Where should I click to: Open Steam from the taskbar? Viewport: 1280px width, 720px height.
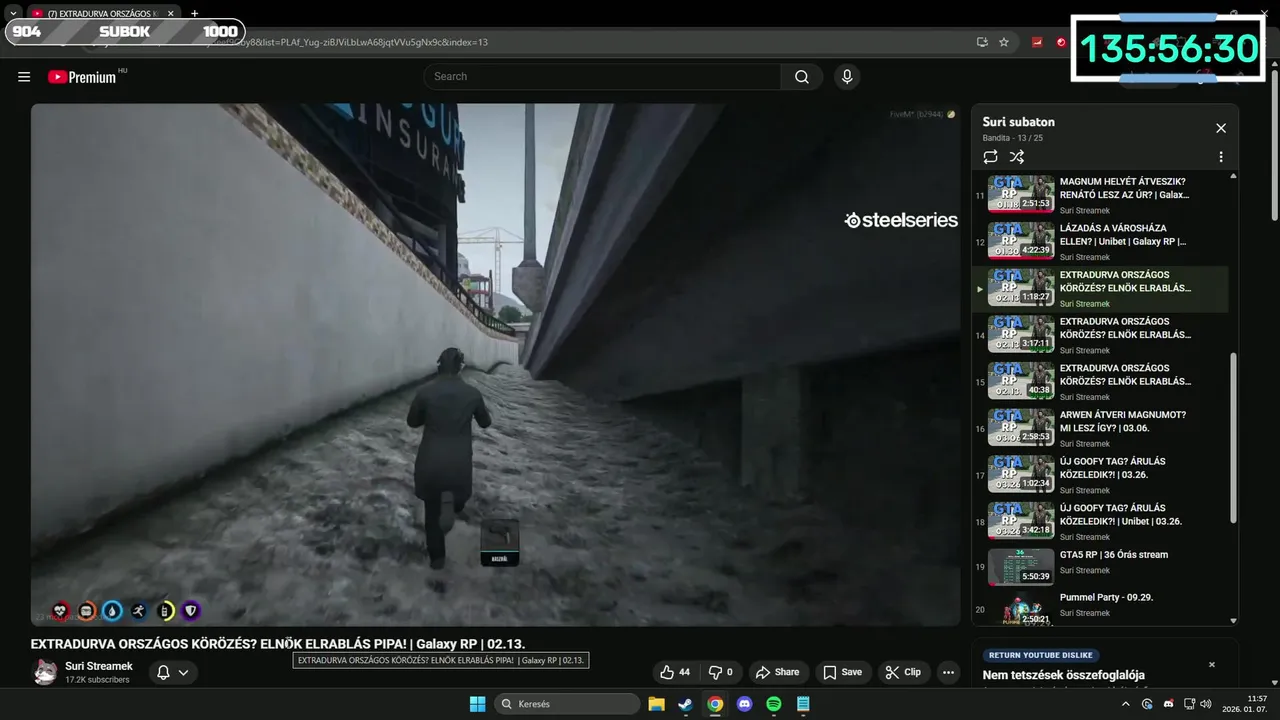click(x=685, y=704)
